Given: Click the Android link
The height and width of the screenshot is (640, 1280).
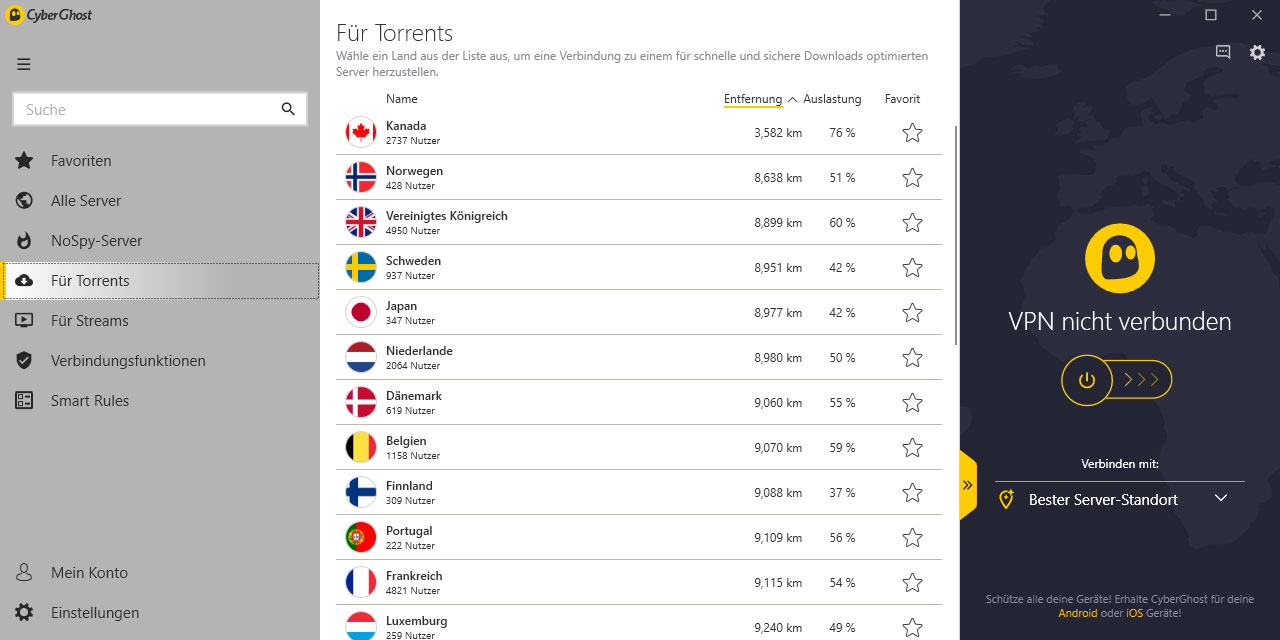Looking at the screenshot, I should (x=1078, y=613).
